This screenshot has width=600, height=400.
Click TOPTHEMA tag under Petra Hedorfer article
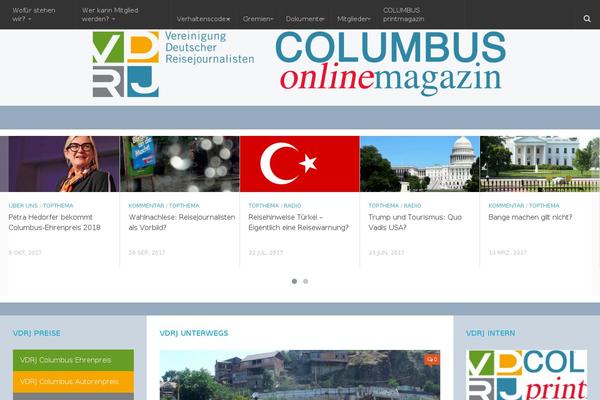[x=58, y=206]
